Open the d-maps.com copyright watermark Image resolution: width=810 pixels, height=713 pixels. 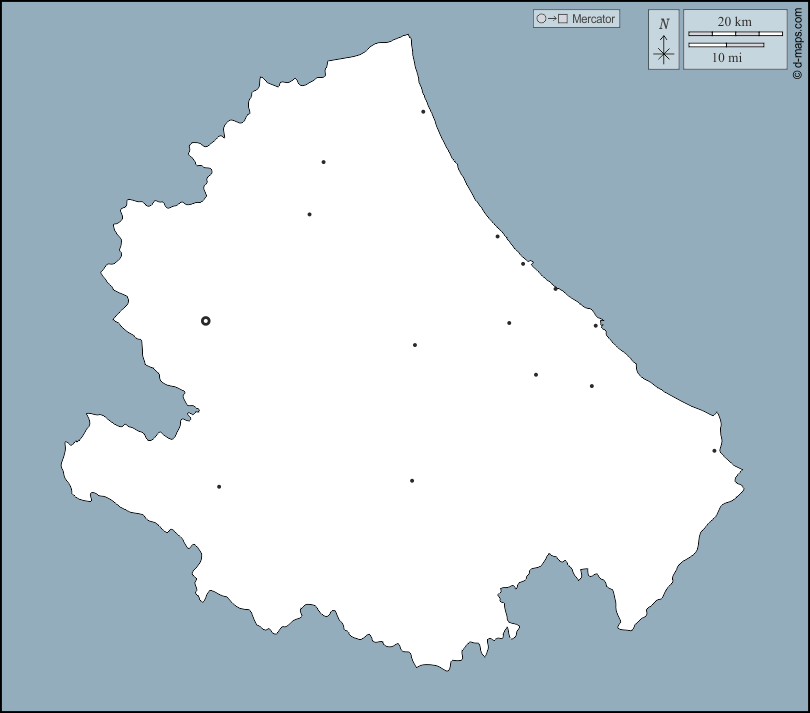[797, 40]
